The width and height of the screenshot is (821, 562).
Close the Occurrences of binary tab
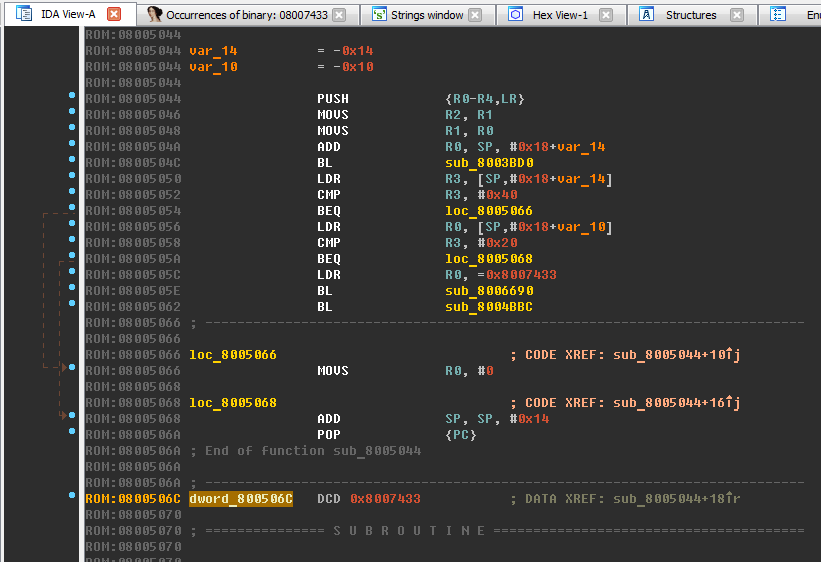[x=339, y=15]
